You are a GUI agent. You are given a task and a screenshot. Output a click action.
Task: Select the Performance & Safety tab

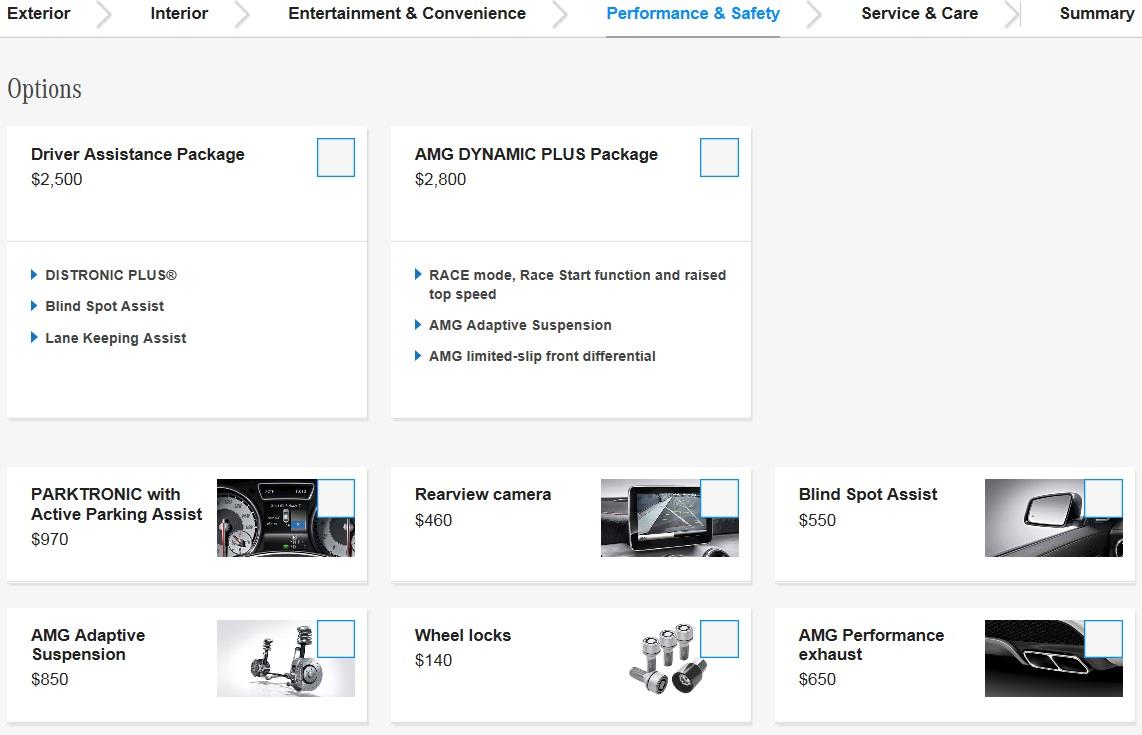click(693, 13)
